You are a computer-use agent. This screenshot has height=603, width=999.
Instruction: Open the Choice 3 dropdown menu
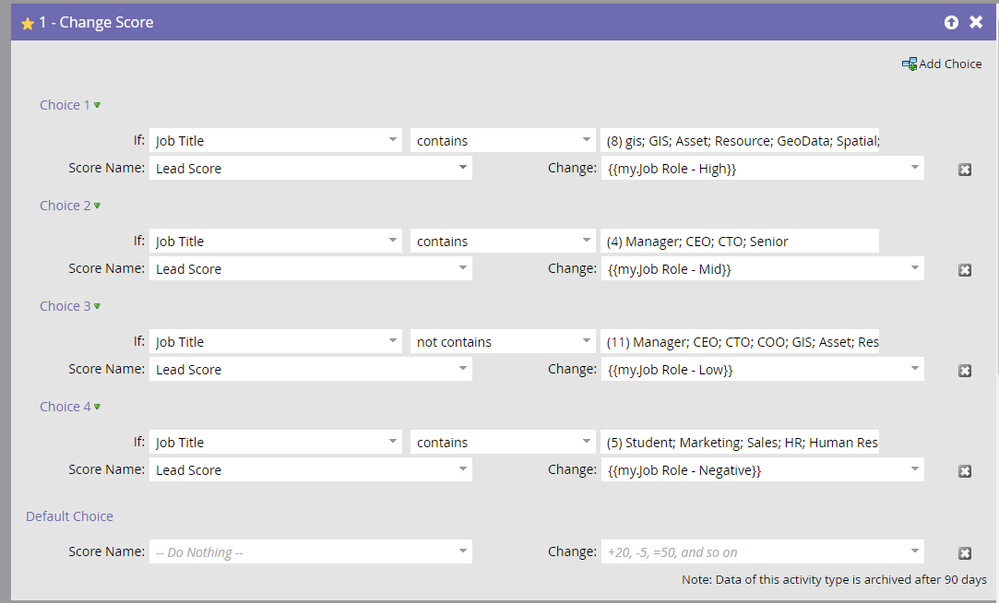pos(97,307)
